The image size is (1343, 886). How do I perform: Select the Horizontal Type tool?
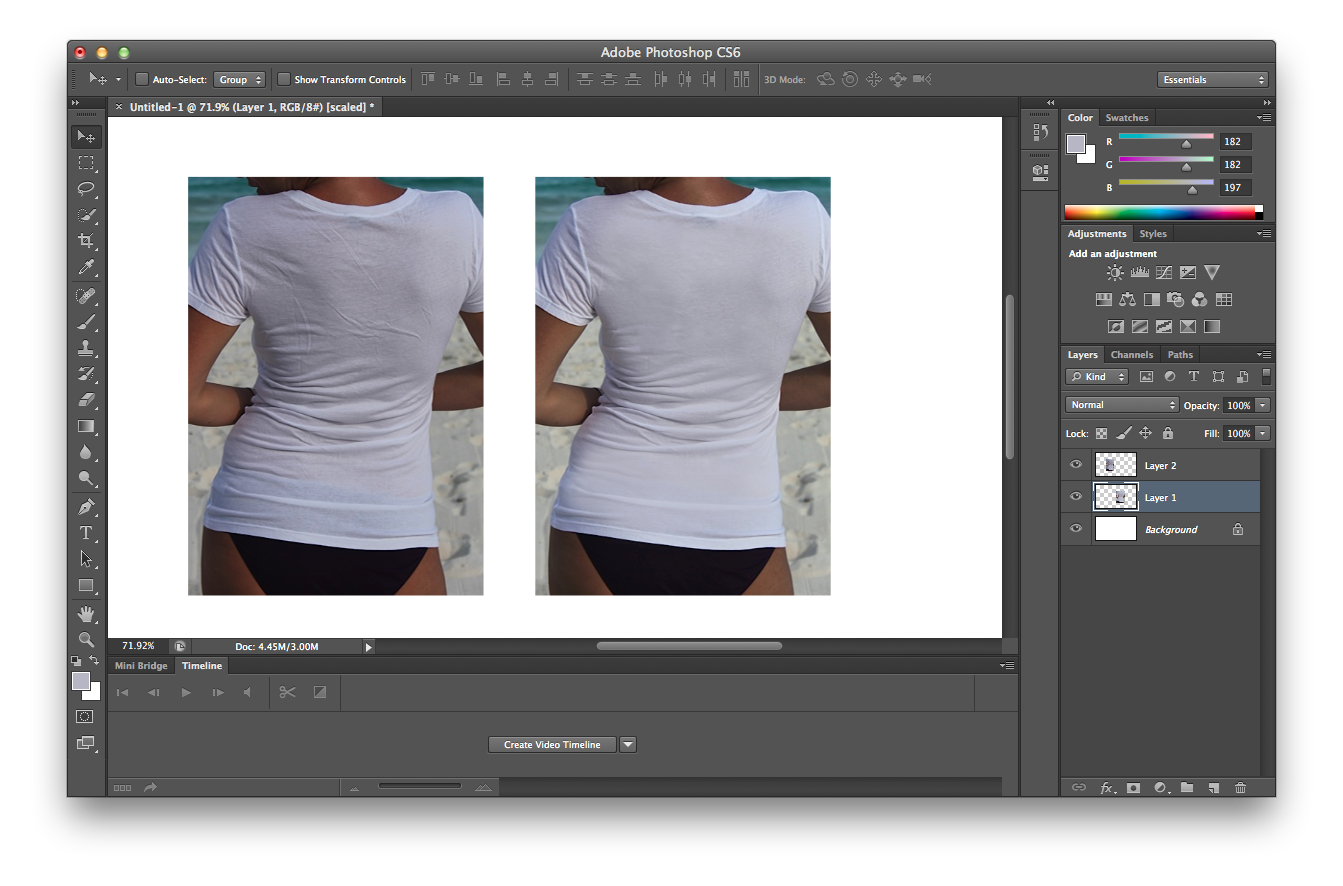point(86,533)
